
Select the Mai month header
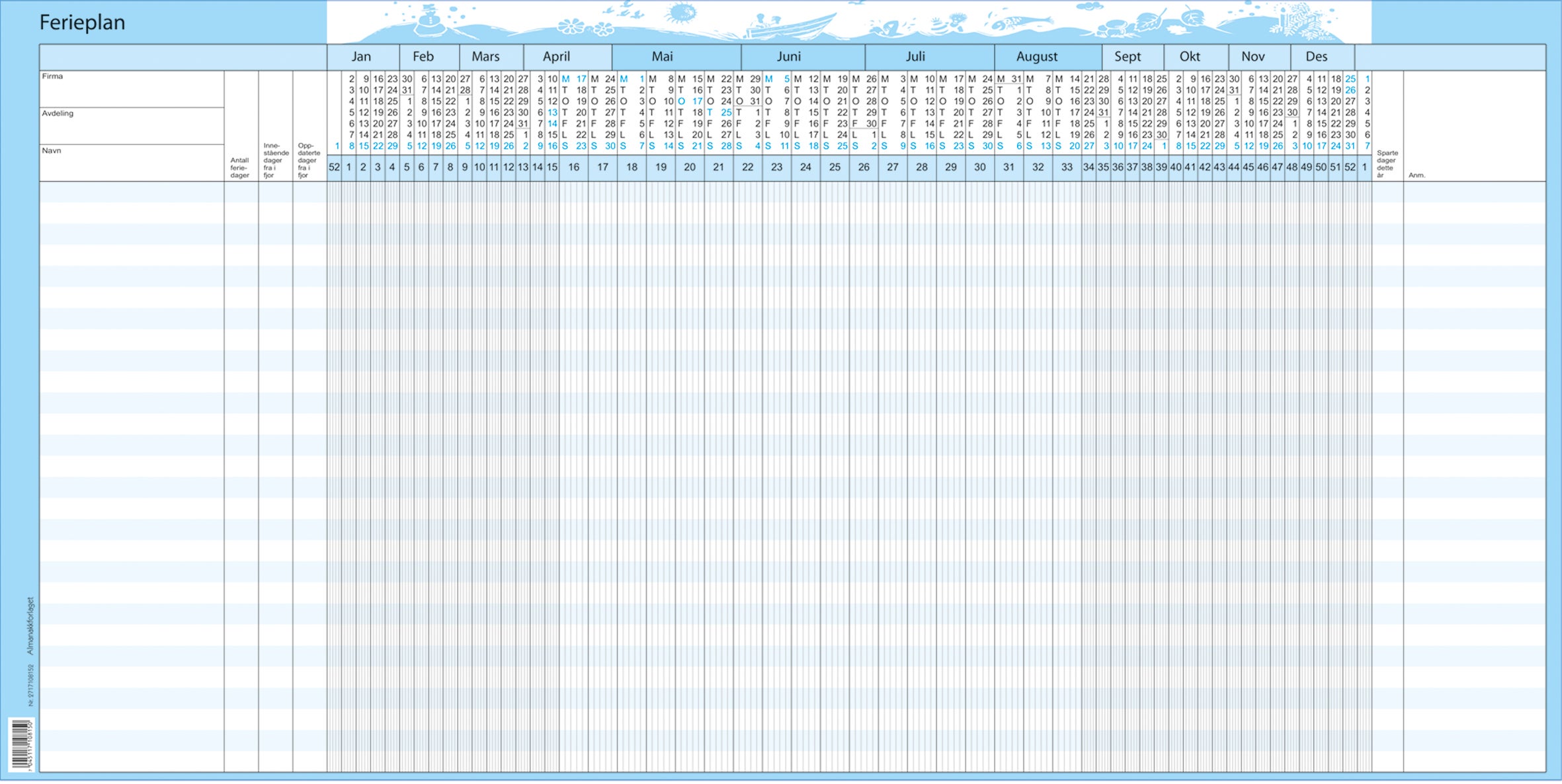660,57
